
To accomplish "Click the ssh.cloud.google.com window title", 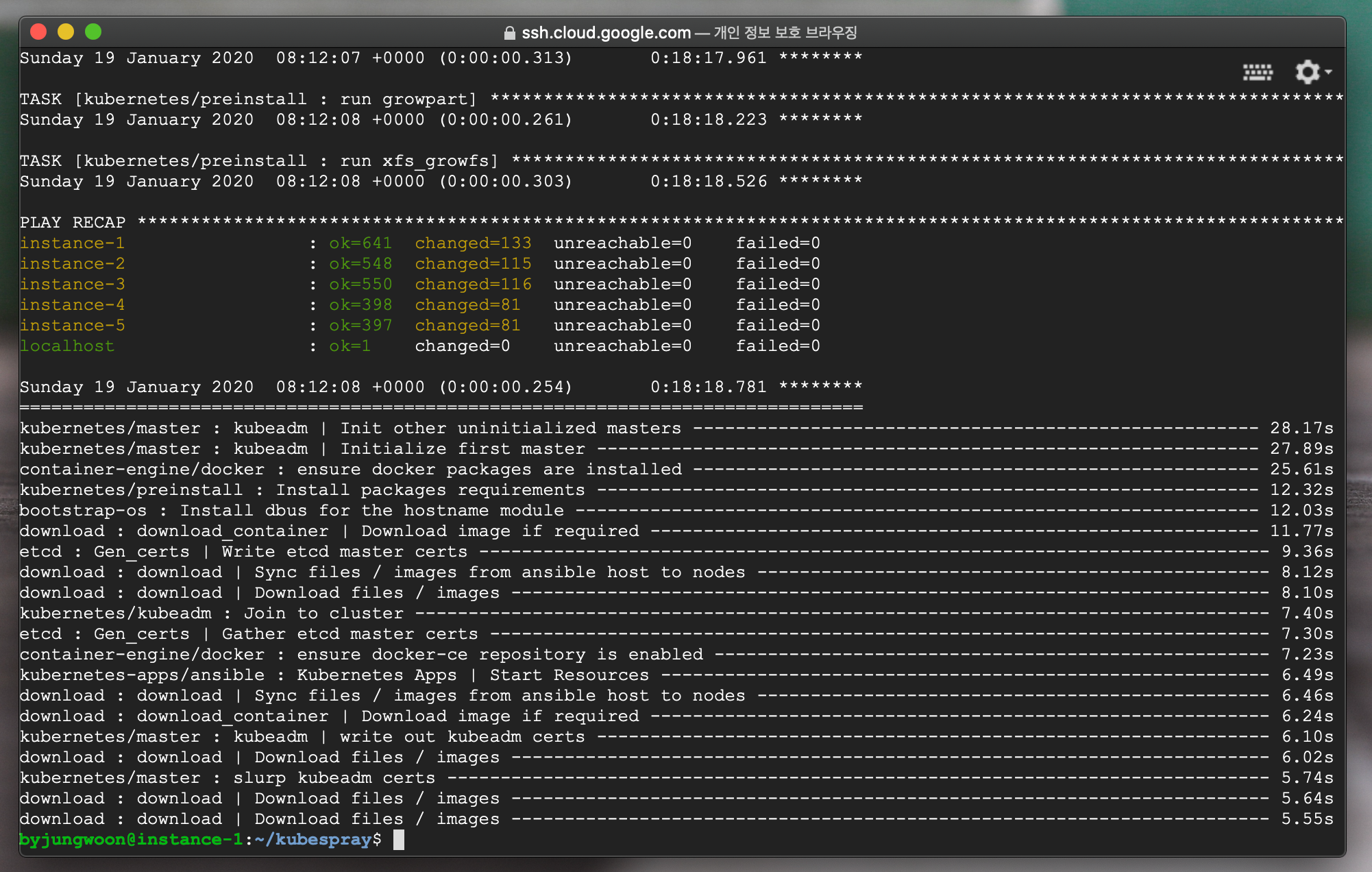I will pyautogui.click(x=606, y=33).
